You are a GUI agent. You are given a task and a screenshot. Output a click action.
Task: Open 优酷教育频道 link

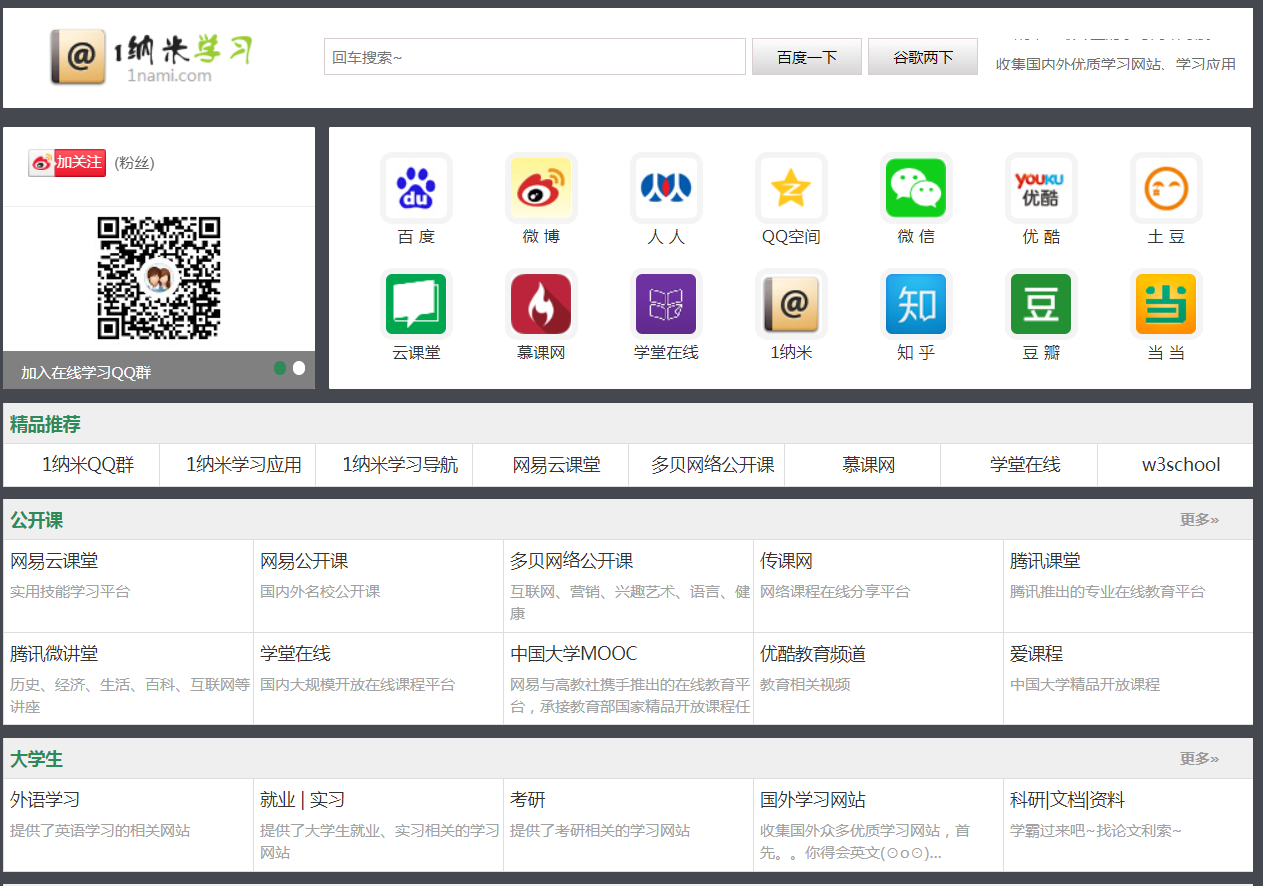813,654
